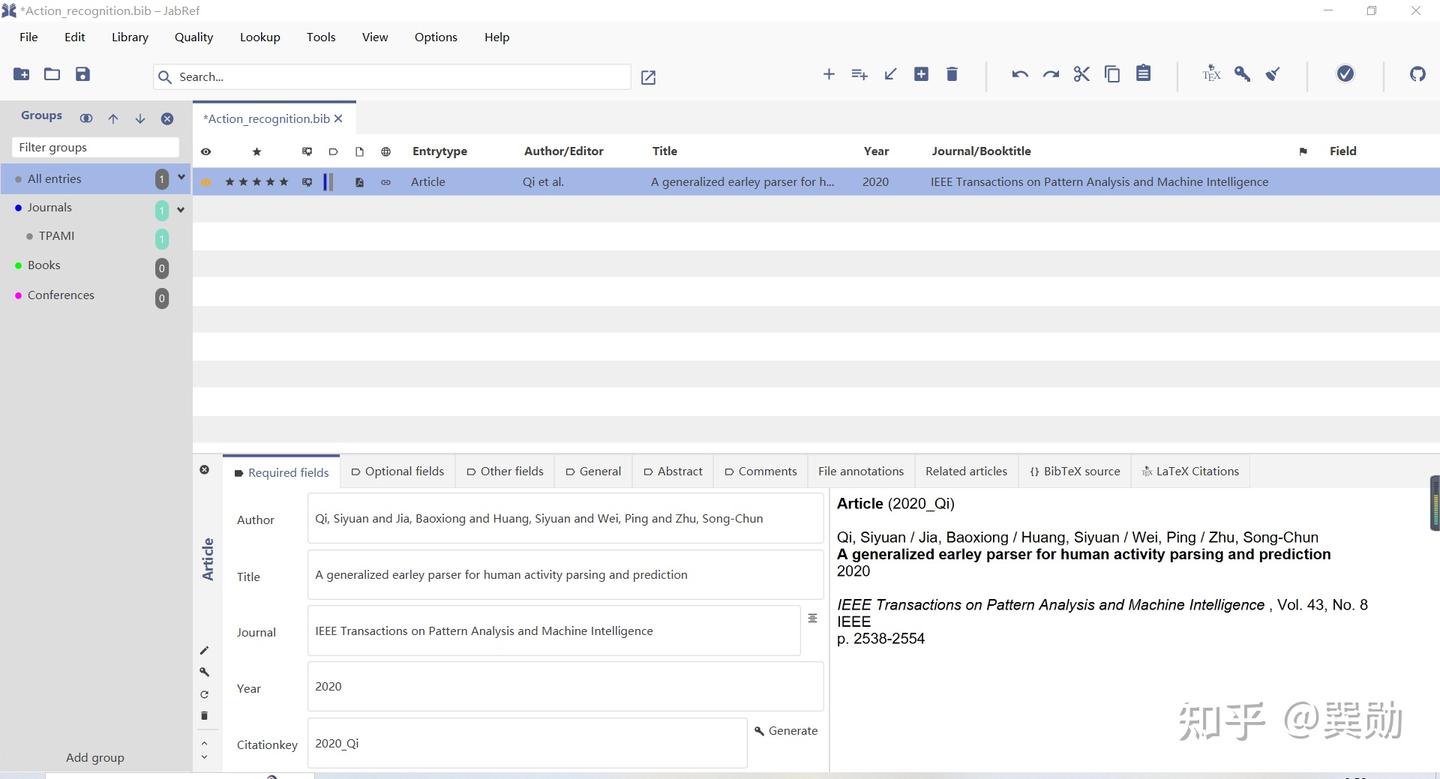Toggle the groups intersection icon
Viewport: 1440px width, 779px height.
pos(86,118)
